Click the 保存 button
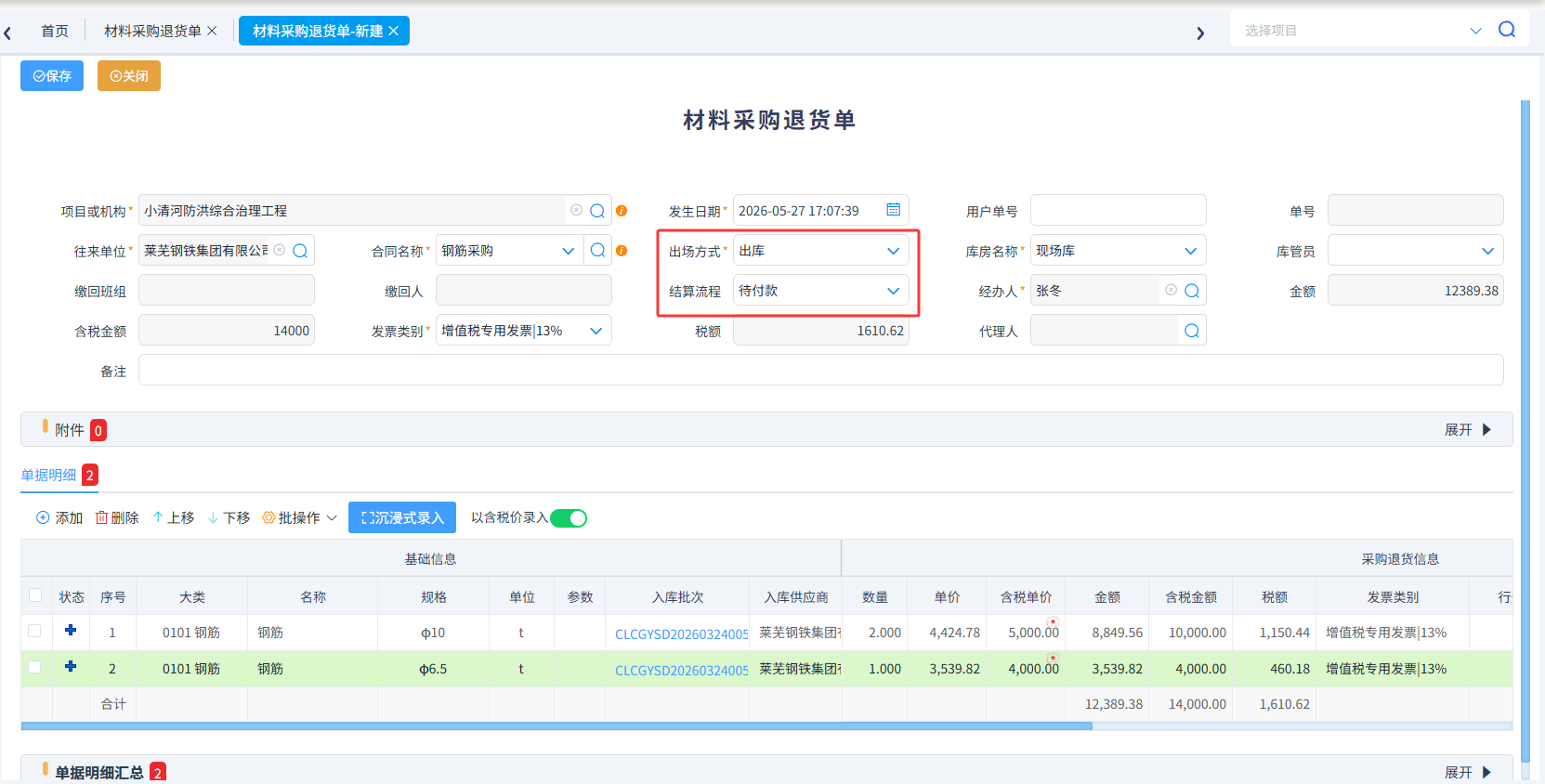This screenshot has height=784, width=1545. 52,76
